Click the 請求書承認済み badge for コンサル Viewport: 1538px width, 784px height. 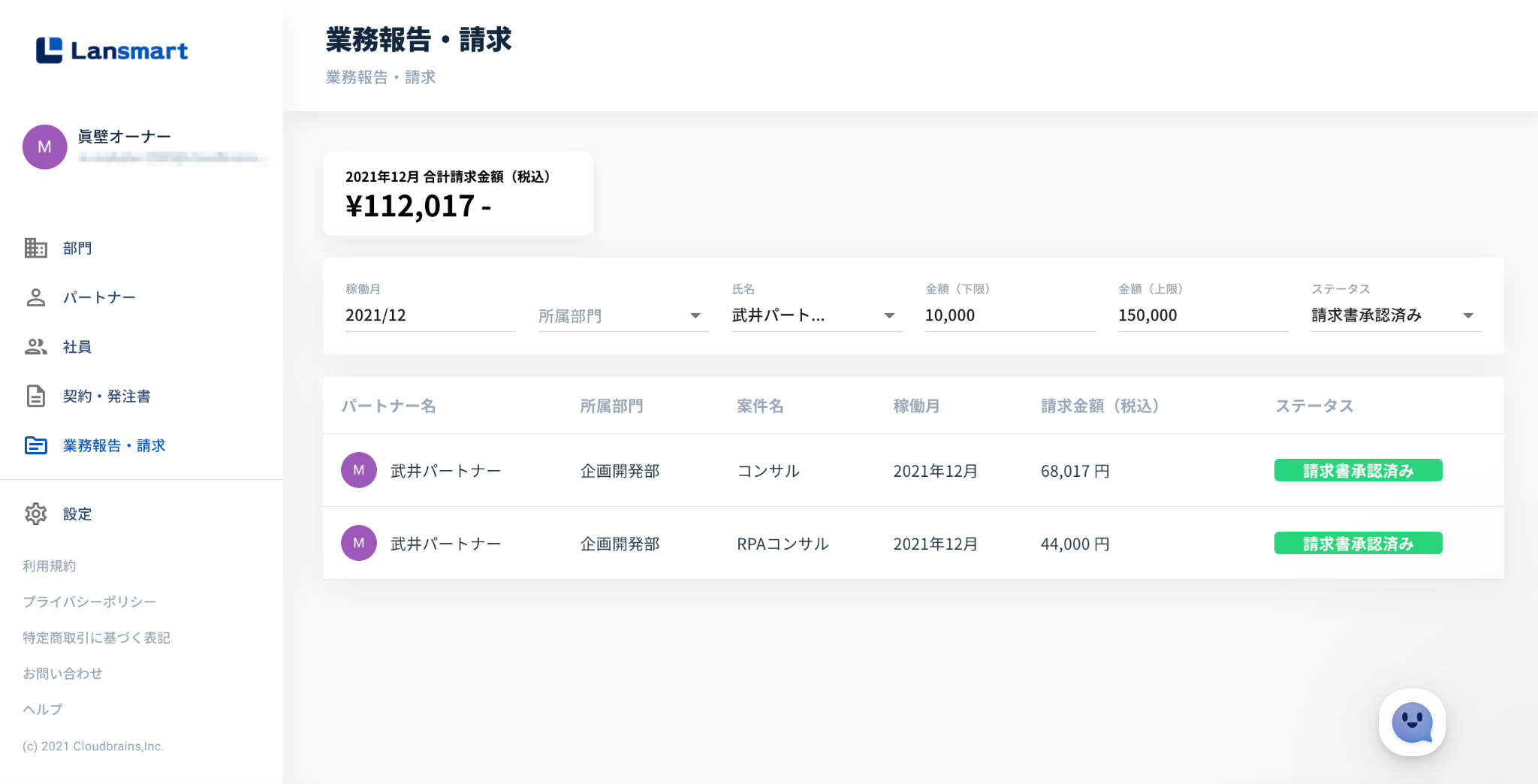[1358, 470]
